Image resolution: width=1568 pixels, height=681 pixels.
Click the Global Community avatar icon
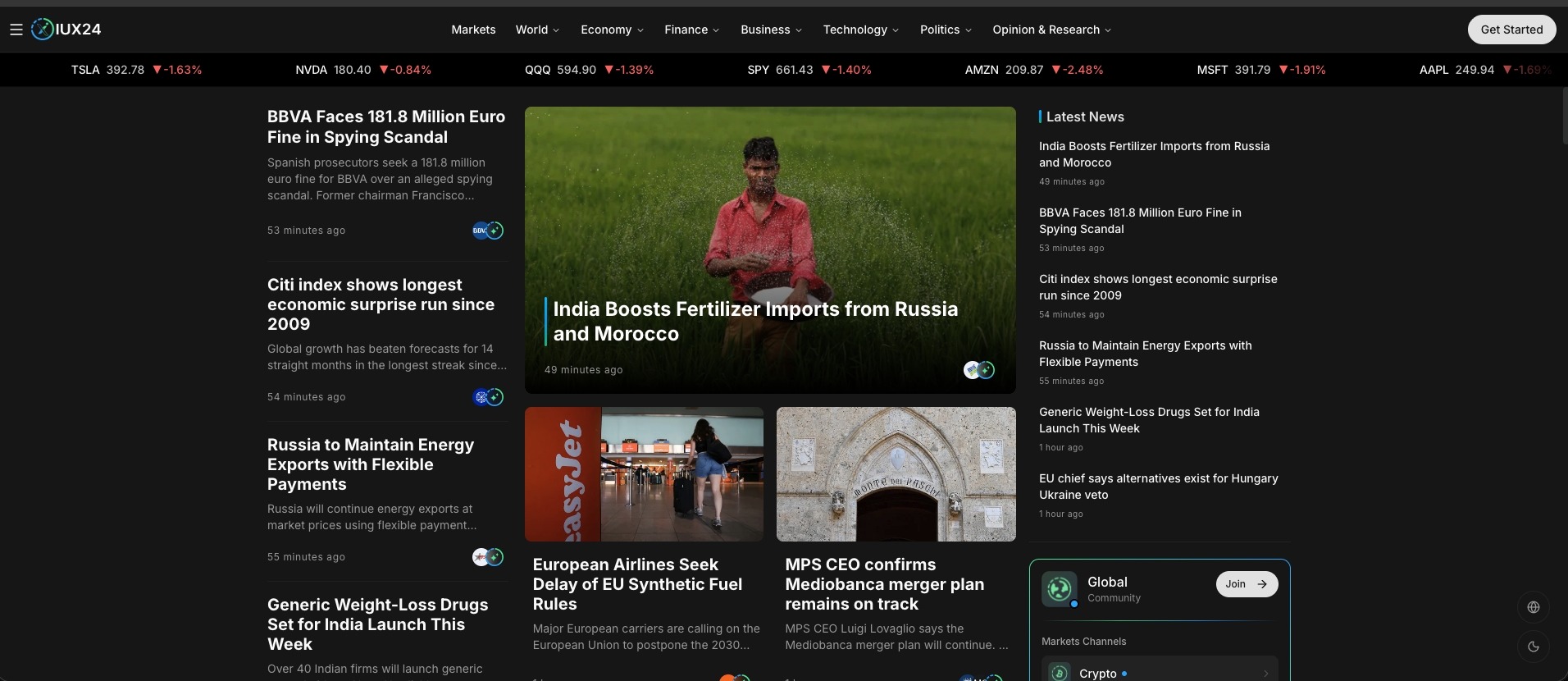[x=1060, y=589]
